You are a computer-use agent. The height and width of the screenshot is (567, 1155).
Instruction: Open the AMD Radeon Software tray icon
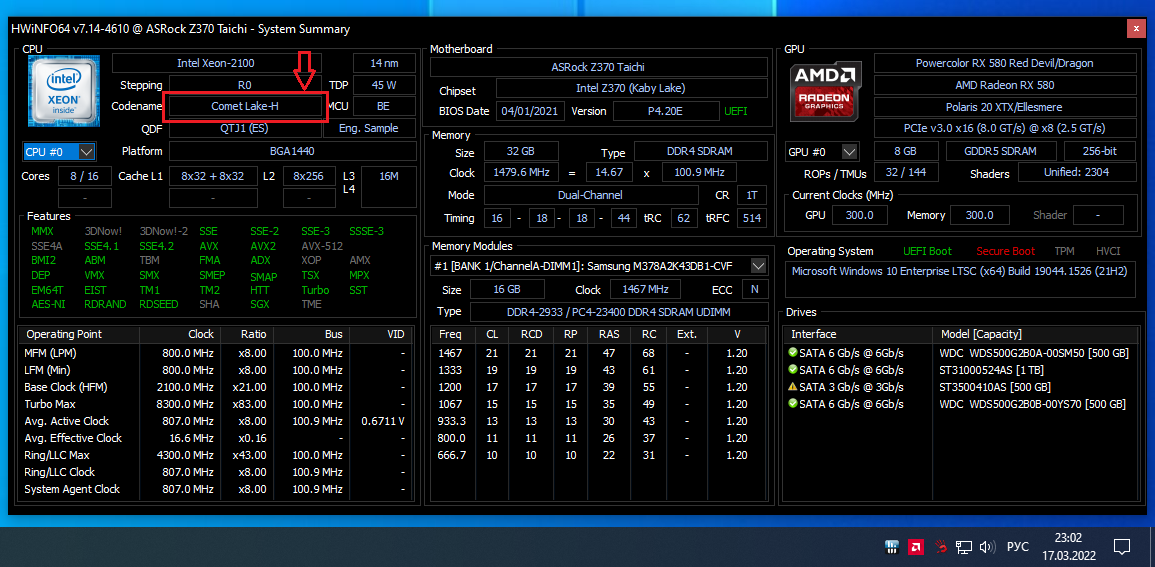pos(916,547)
